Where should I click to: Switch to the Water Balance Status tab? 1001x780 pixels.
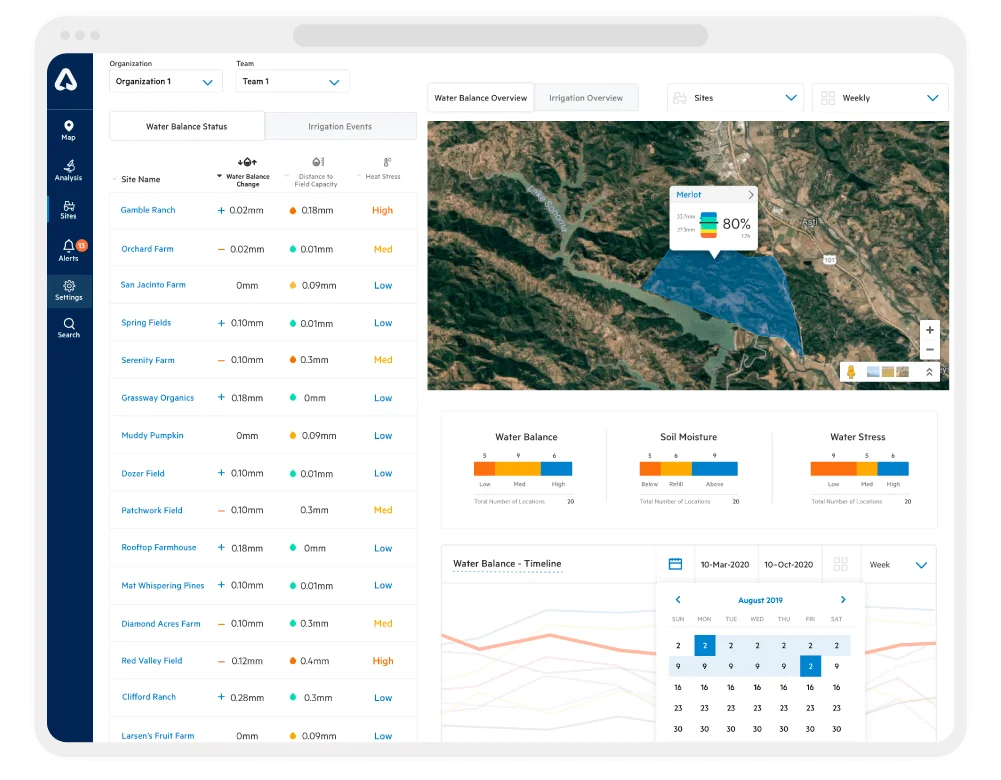[x=186, y=126]
